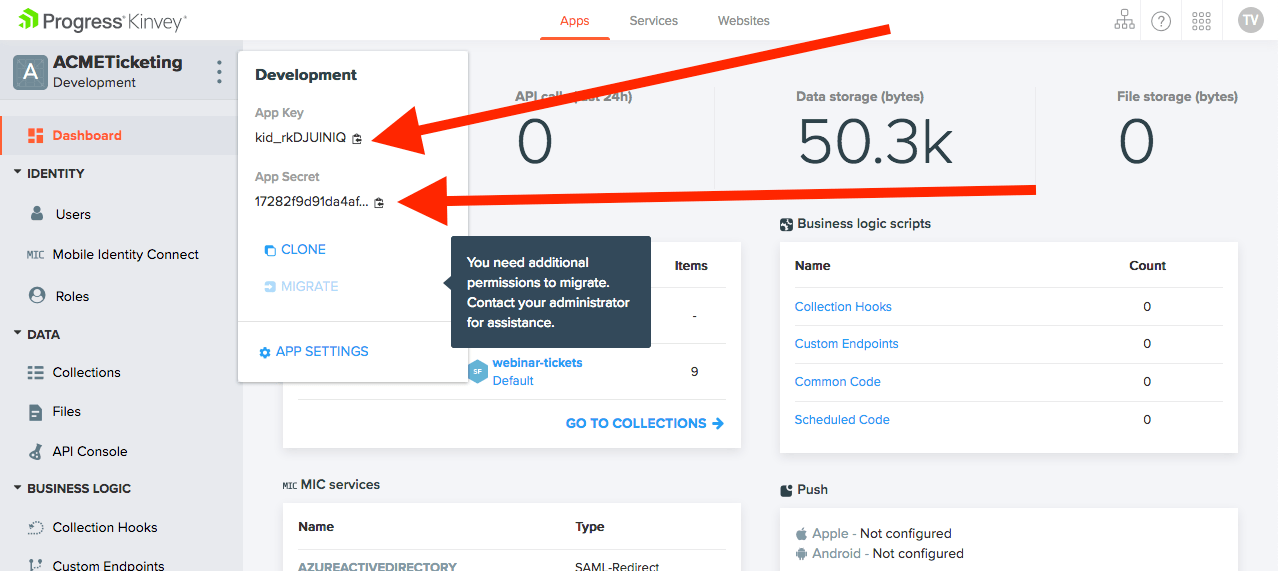Open API Console from the sidebar
The height and width of the screenshot is (571, 1278).
coord(90,451)
